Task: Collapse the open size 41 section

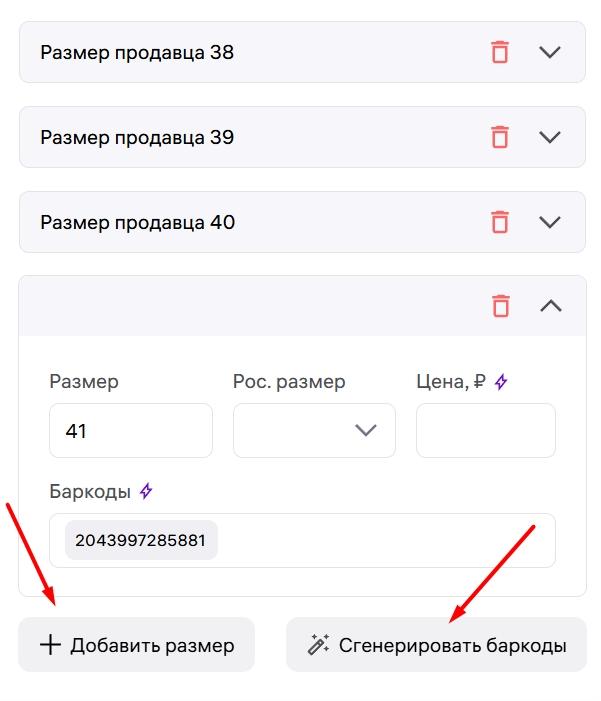Action: pyautogui.click(x=551, y=306)
